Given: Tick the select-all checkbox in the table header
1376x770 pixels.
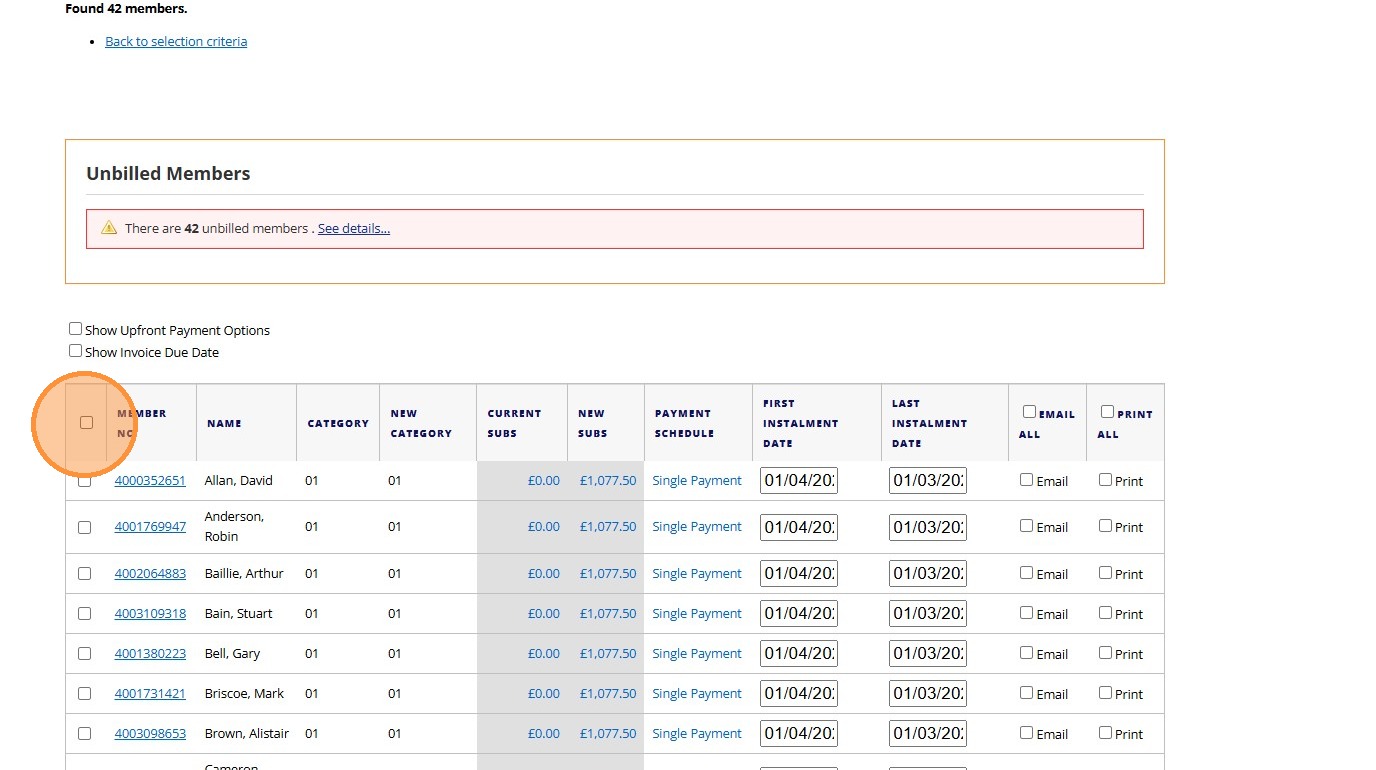Looking at the screenshot, I should [86, 423].
